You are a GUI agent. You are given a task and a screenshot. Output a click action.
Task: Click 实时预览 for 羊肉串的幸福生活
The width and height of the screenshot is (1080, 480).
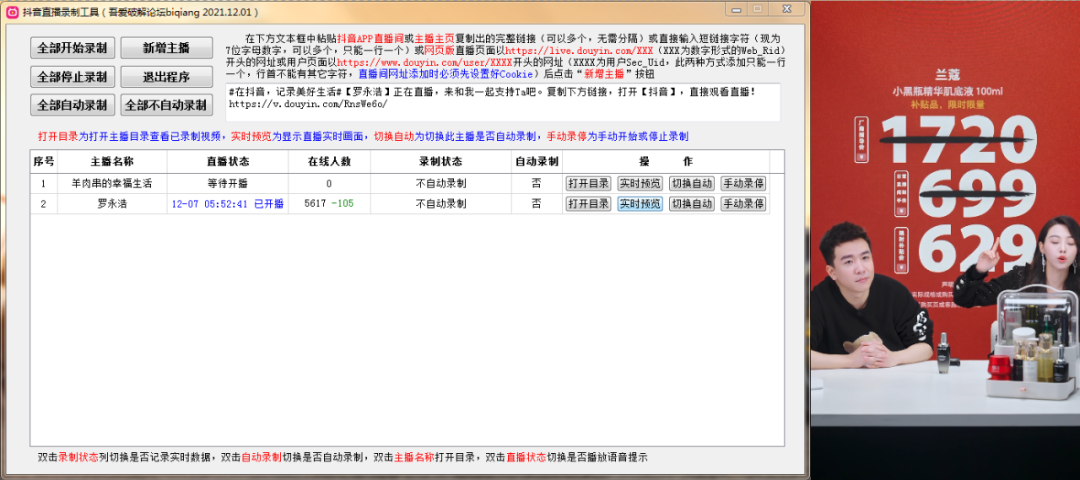[x=640, y=184]
